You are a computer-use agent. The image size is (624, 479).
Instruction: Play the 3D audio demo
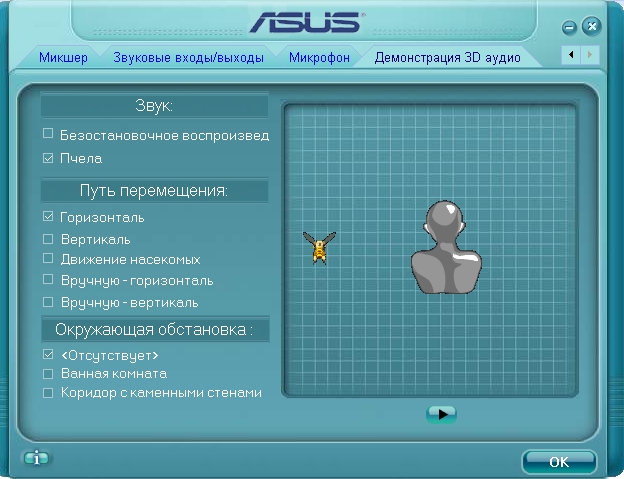441,415
